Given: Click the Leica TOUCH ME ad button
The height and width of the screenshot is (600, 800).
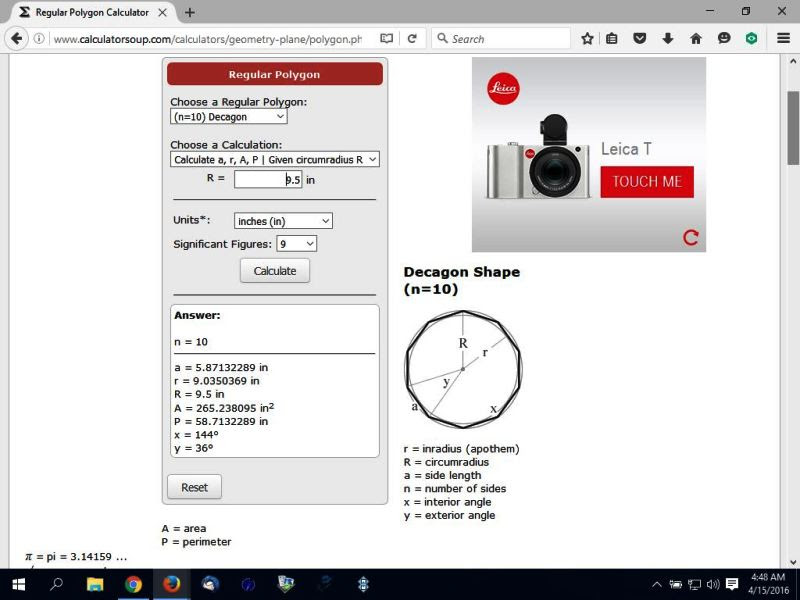Looking at the screenshot, I should (x=647, y=182).
